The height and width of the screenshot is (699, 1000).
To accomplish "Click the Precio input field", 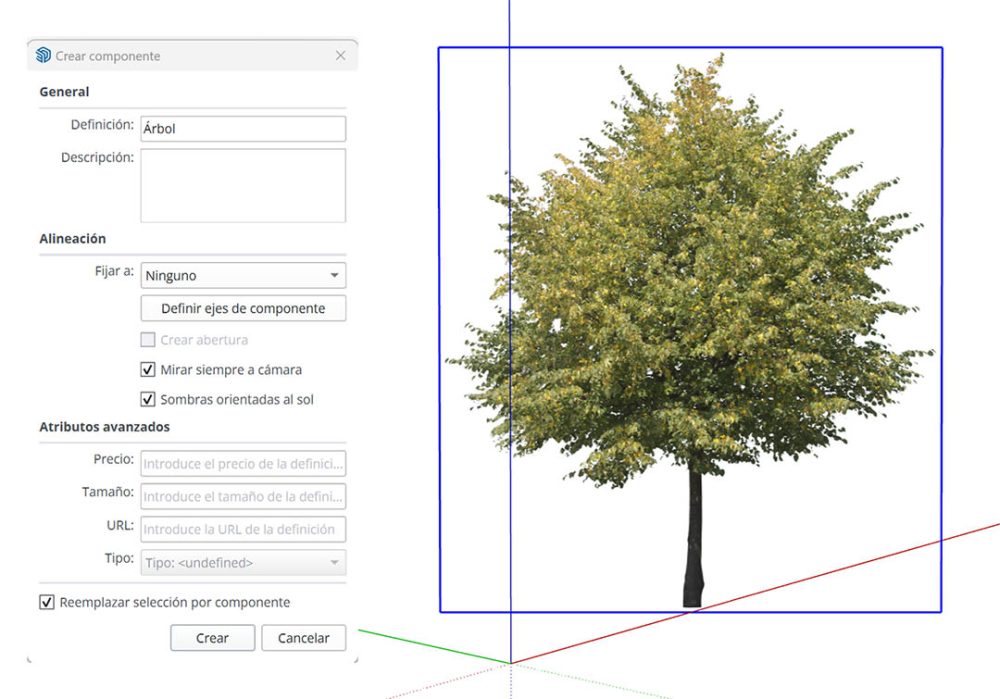I will pos(243,463).
